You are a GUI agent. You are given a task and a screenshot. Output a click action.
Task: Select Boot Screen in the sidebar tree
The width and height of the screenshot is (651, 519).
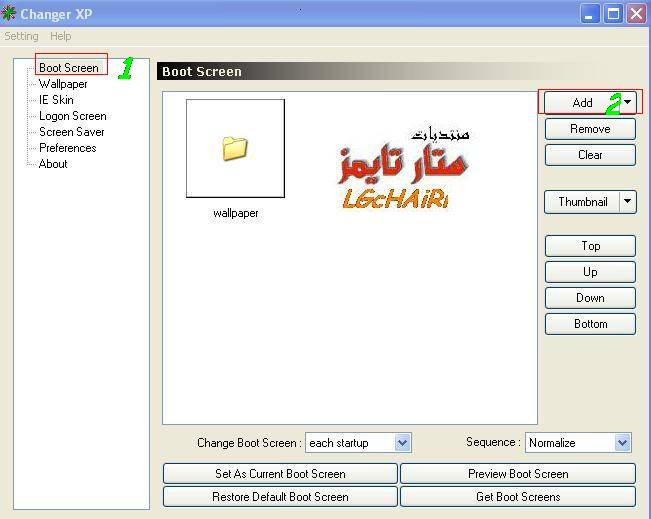point(69,68)
